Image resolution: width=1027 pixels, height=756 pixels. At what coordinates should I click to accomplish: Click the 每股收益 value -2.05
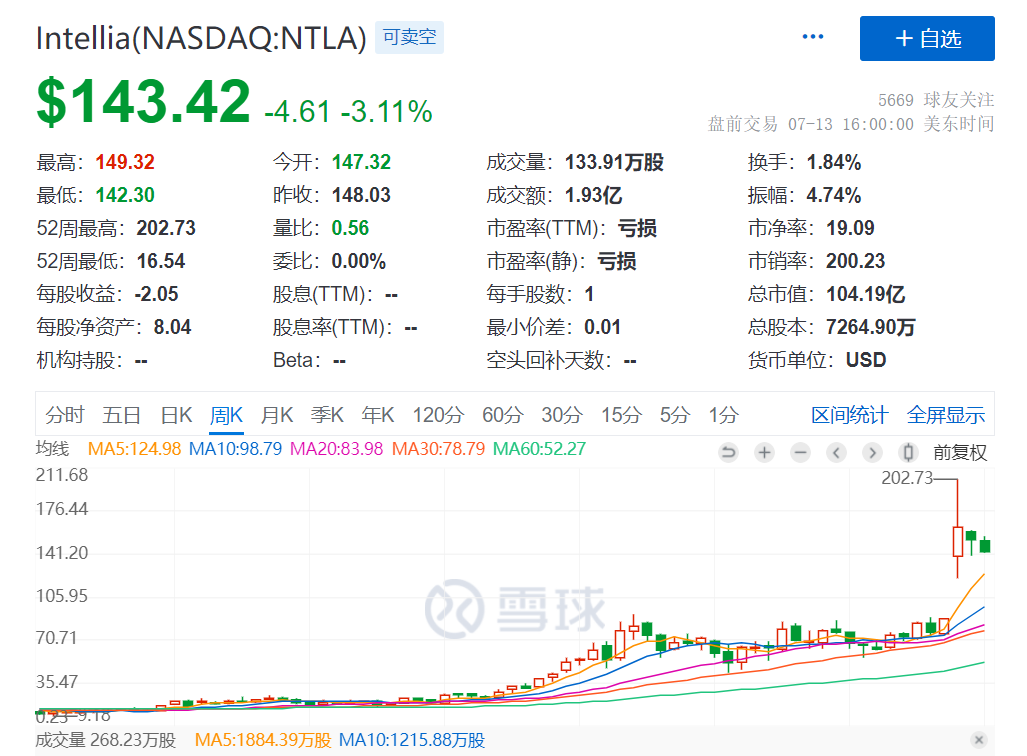[x=156, y=293]
